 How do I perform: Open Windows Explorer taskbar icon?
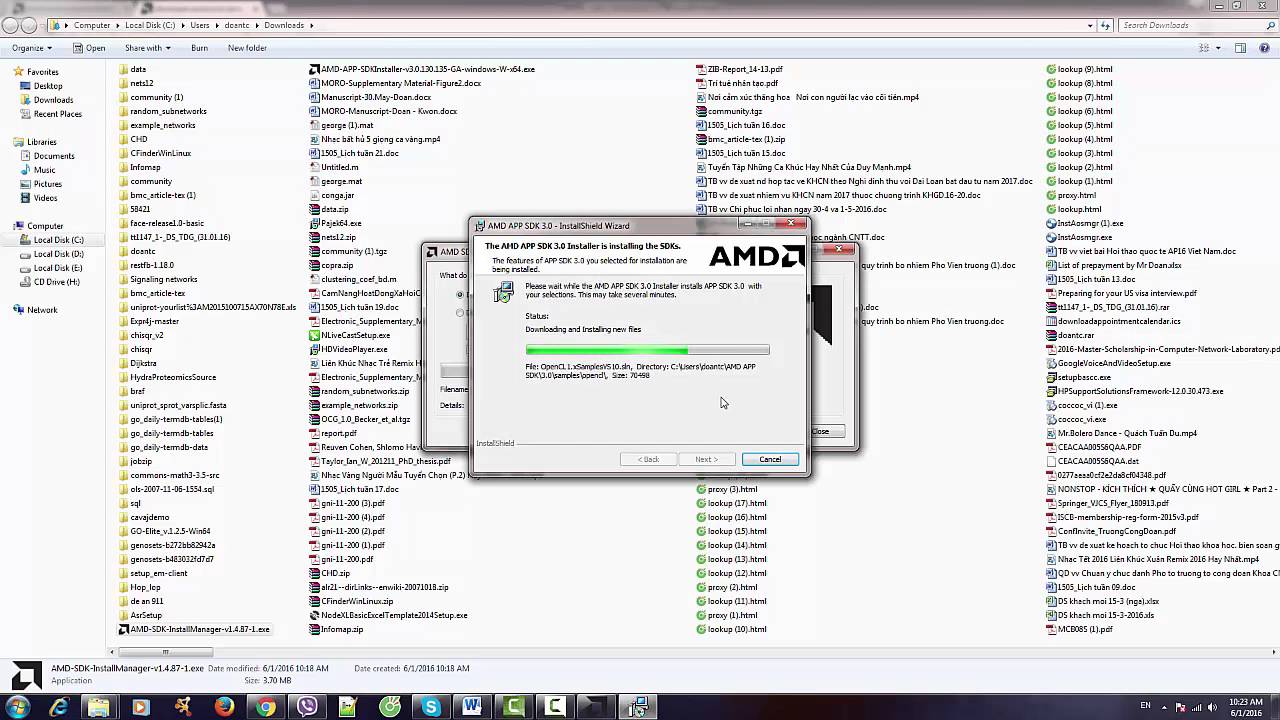click(x=99, y=706)
